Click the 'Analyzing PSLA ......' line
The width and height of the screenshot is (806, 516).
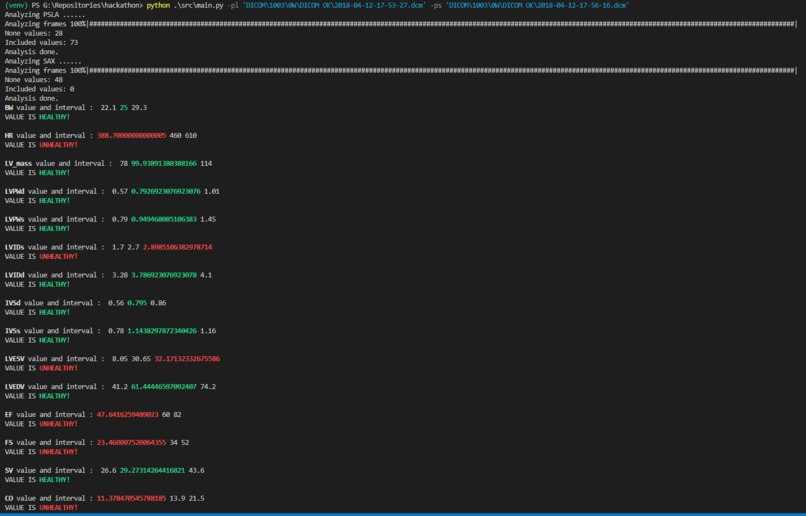(x=45, y=15)
